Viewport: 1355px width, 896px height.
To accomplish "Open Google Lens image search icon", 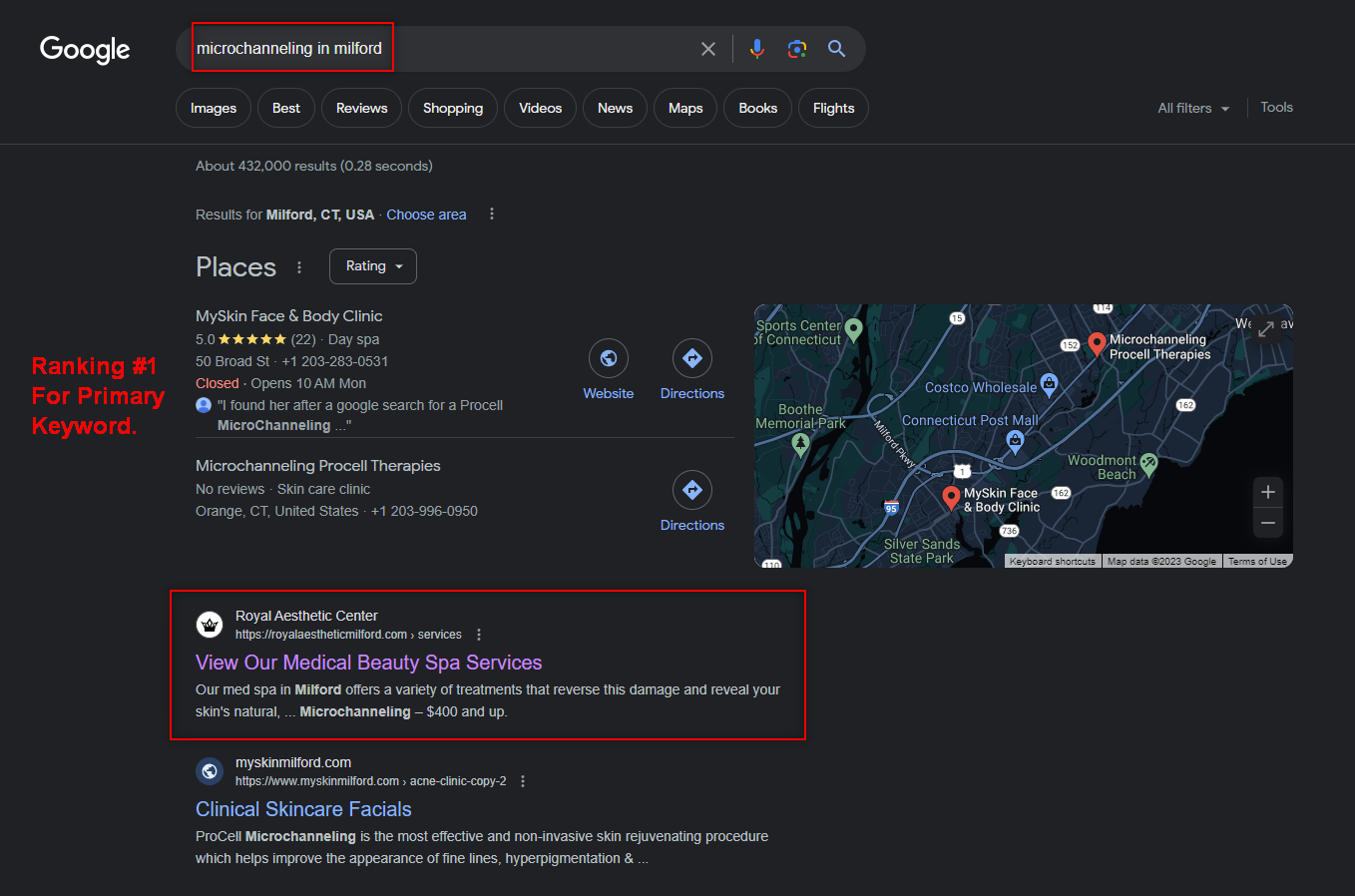I will tap(796, 49).
